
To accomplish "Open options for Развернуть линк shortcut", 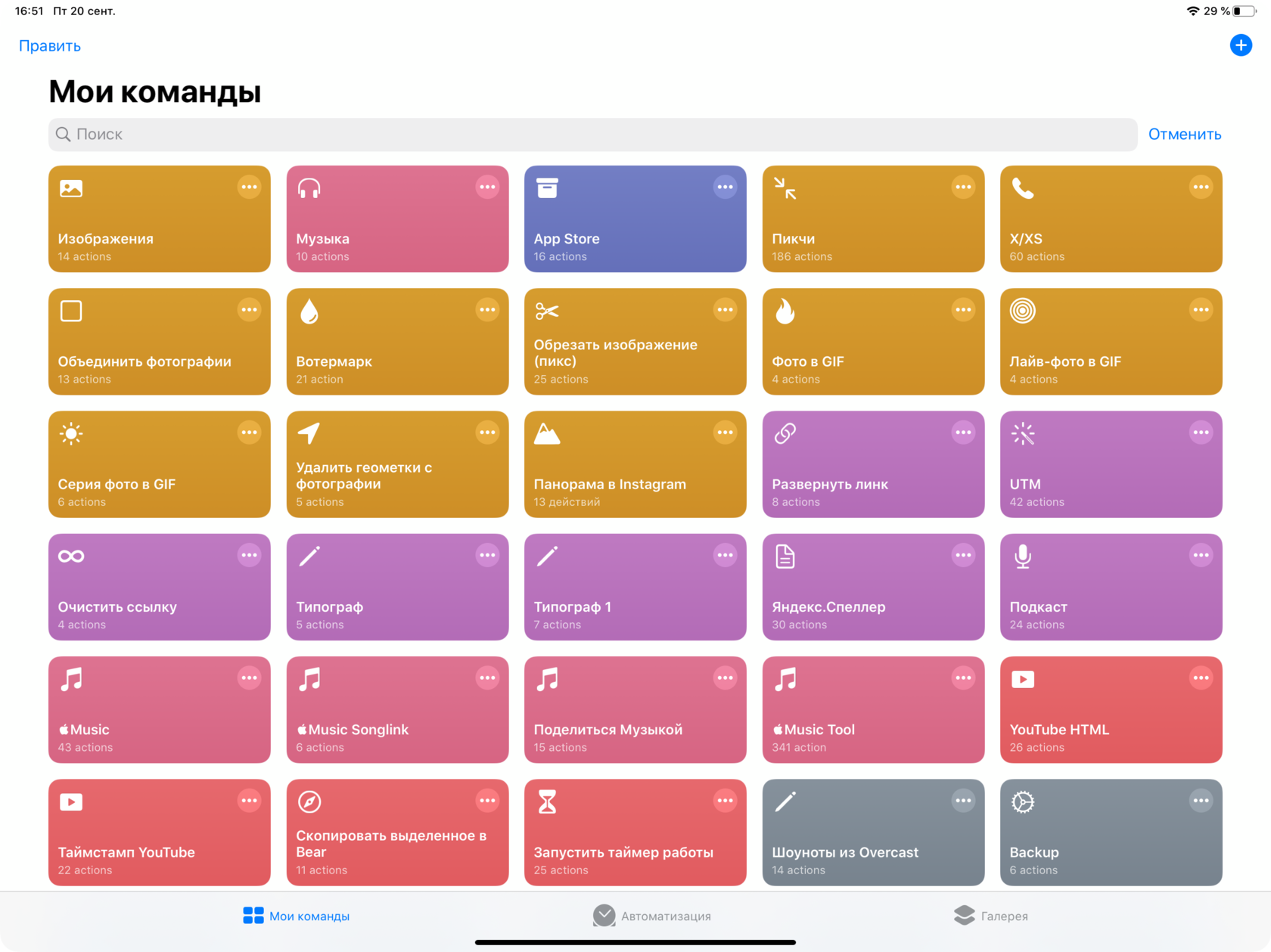I will tap(963, 433).
